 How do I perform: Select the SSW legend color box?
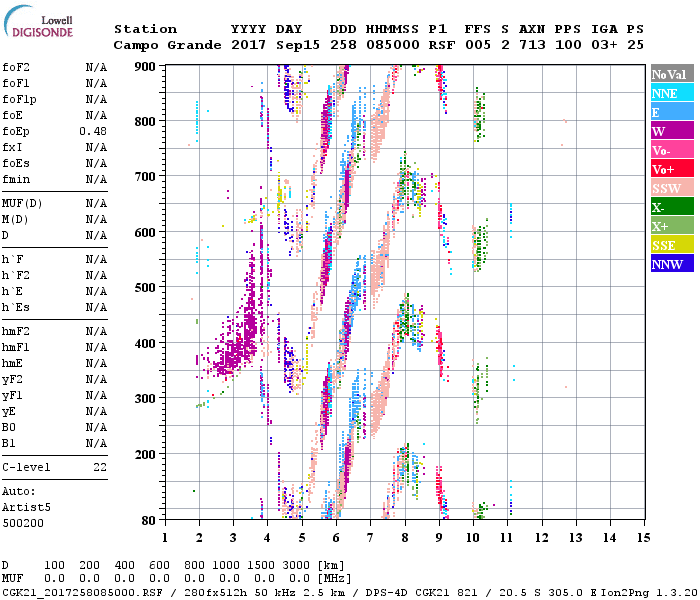click(x=672, y=188)
